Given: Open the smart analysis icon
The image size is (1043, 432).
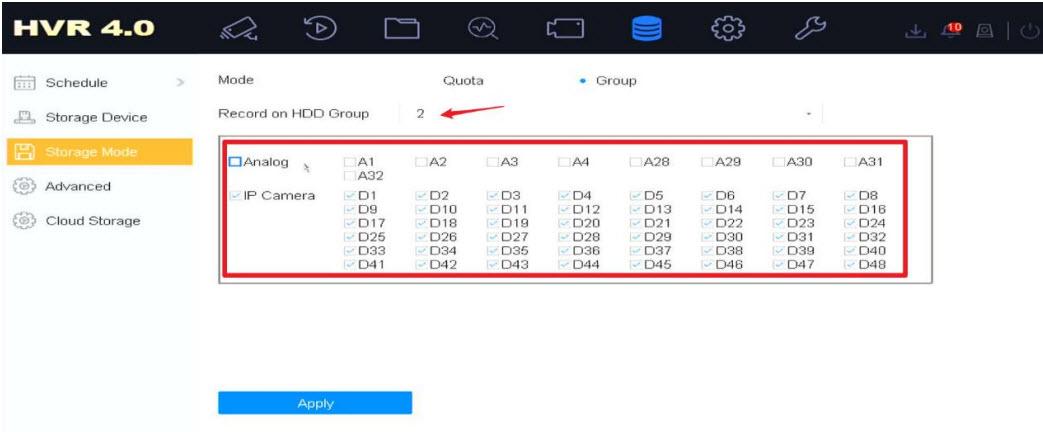Looking at the screenshot, I should coord(482,28).
